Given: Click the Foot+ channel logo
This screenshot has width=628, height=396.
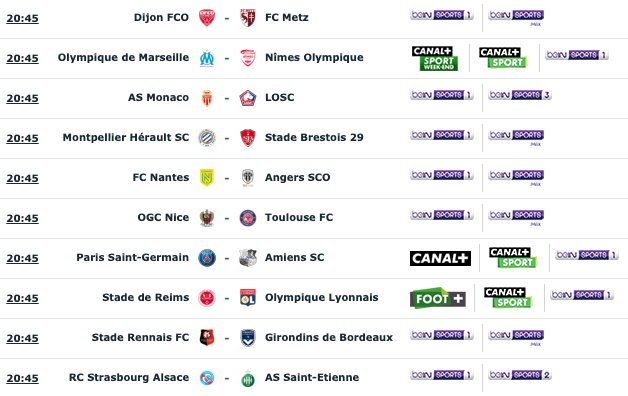Looking at the screenshot, I should (438, 298).
